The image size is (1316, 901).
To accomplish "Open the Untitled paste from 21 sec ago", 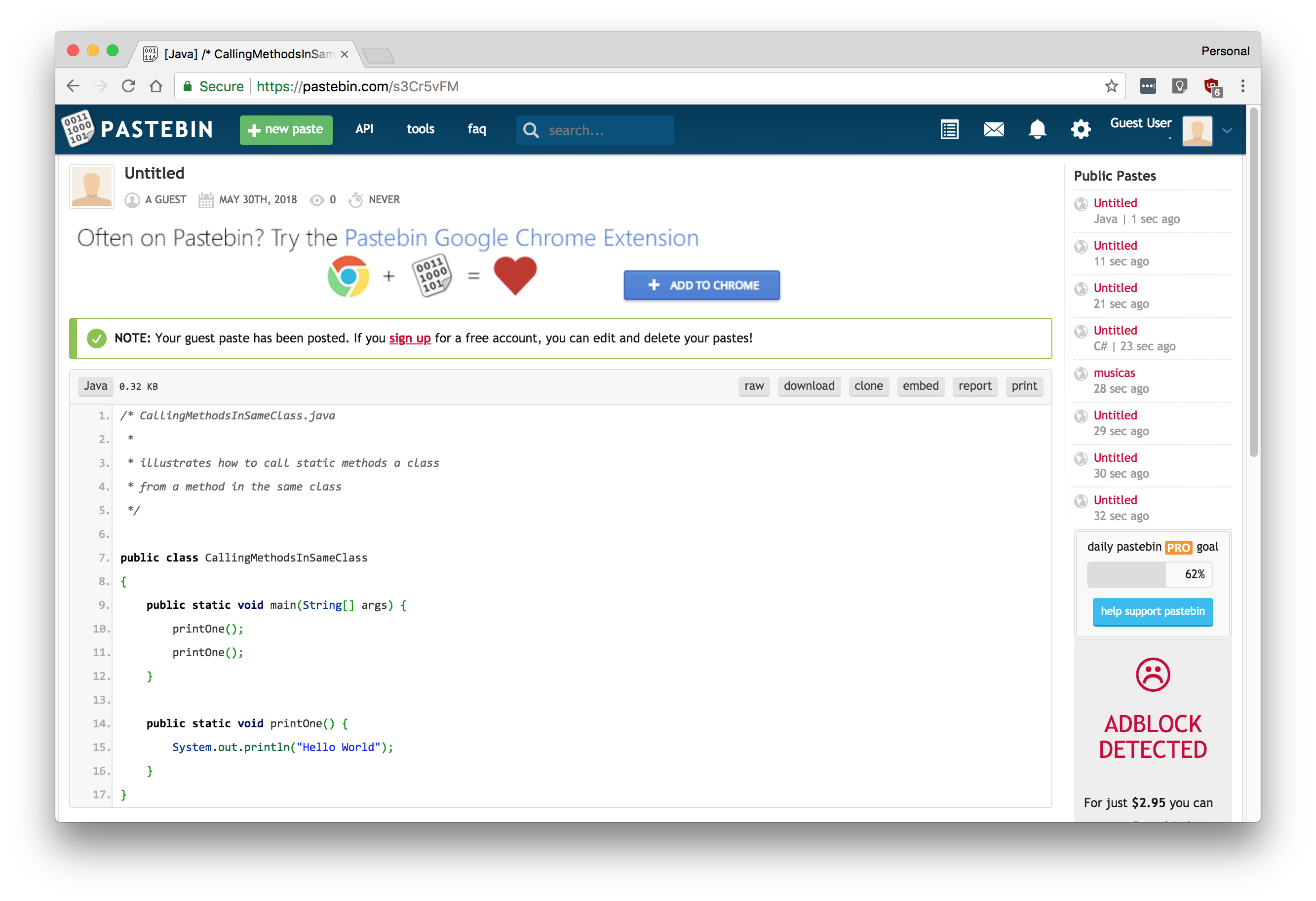I will (x=1115, y=288).
